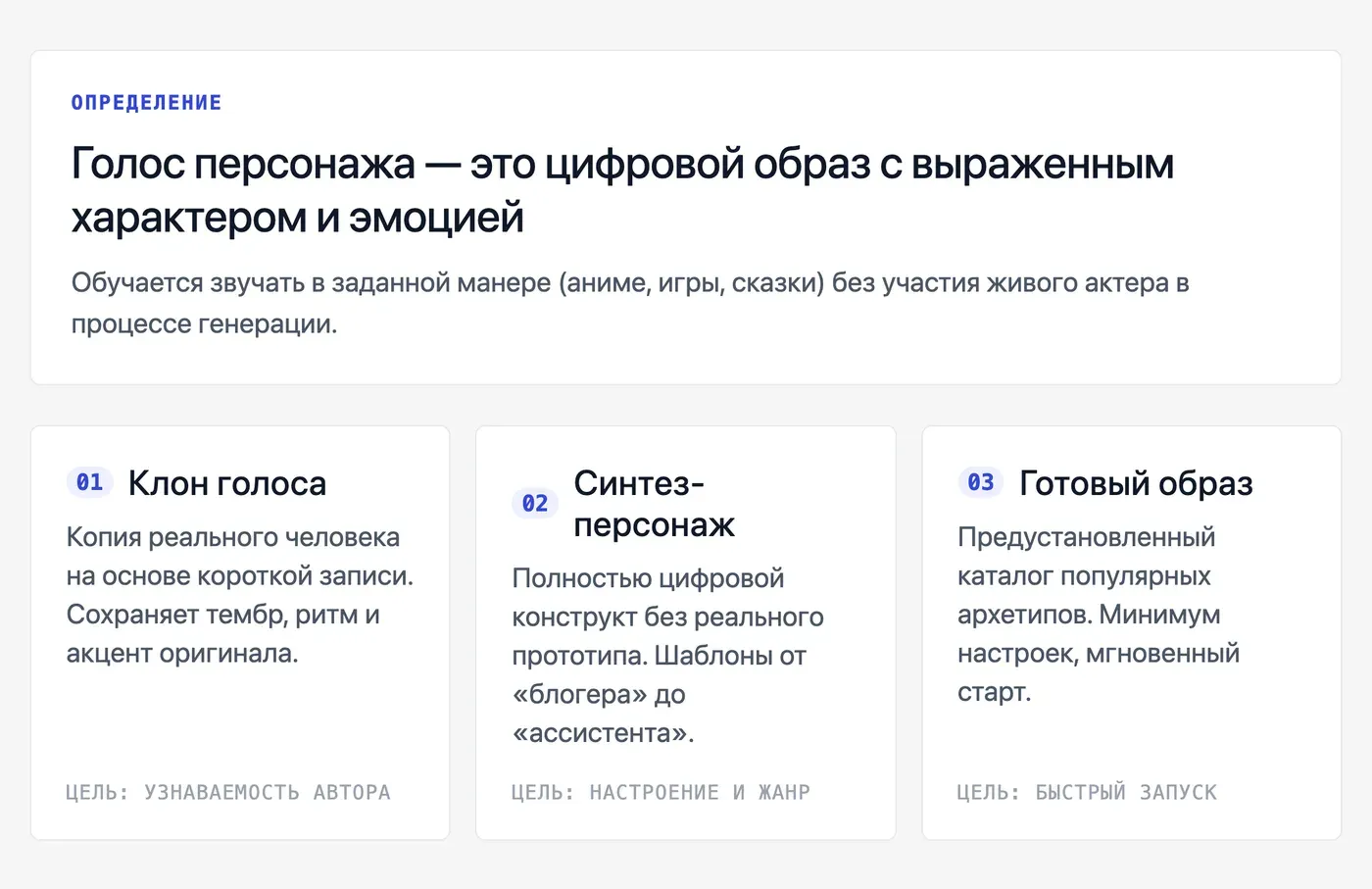1372x889 pixels.
Task: Click the '03' number badge
Action: point(981,482)
